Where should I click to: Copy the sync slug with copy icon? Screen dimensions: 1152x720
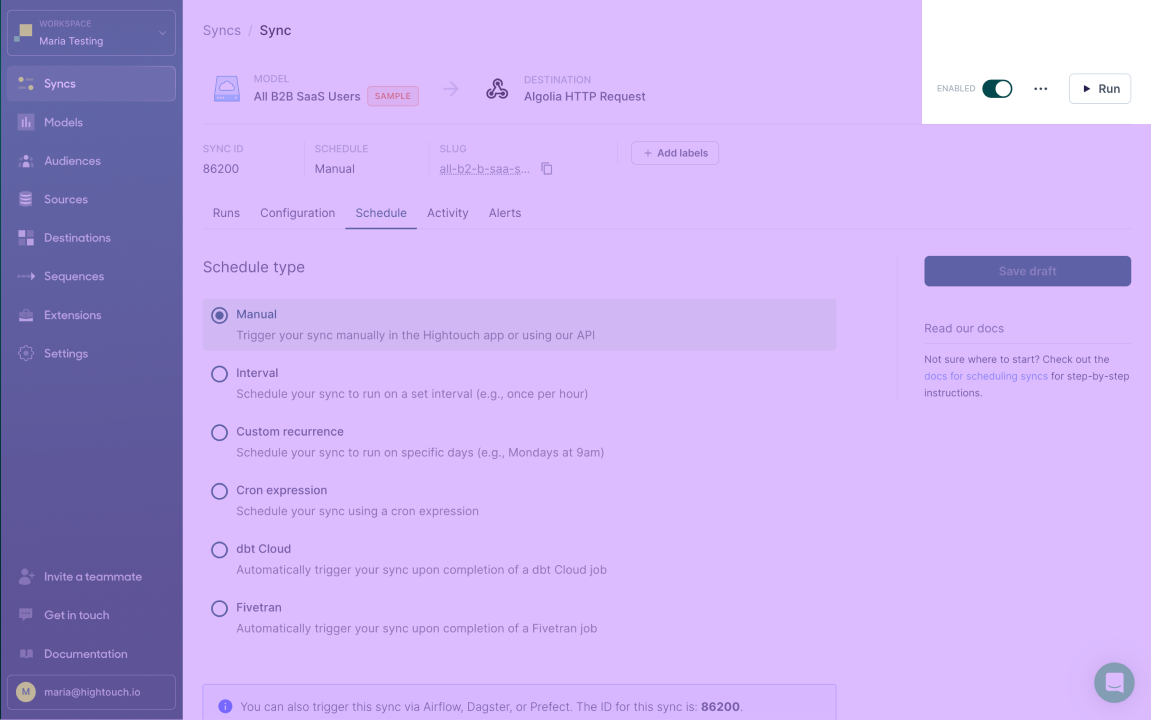tap(547, 169)
